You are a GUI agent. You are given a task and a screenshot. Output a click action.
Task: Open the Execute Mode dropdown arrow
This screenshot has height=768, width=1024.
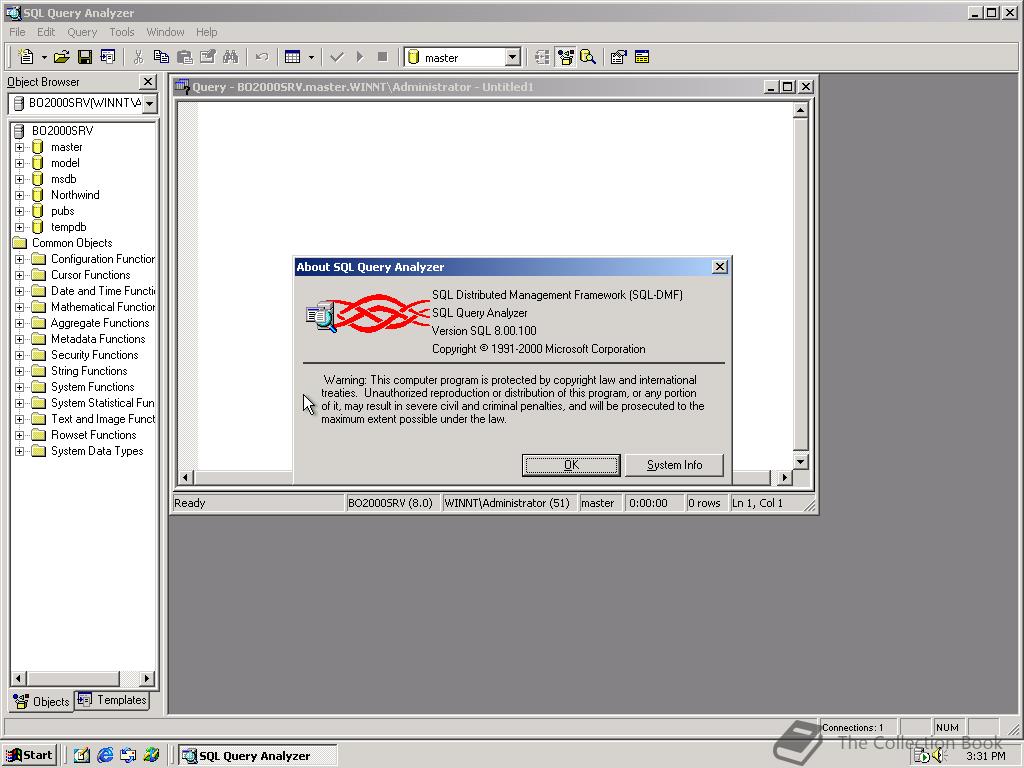point(311,57)
